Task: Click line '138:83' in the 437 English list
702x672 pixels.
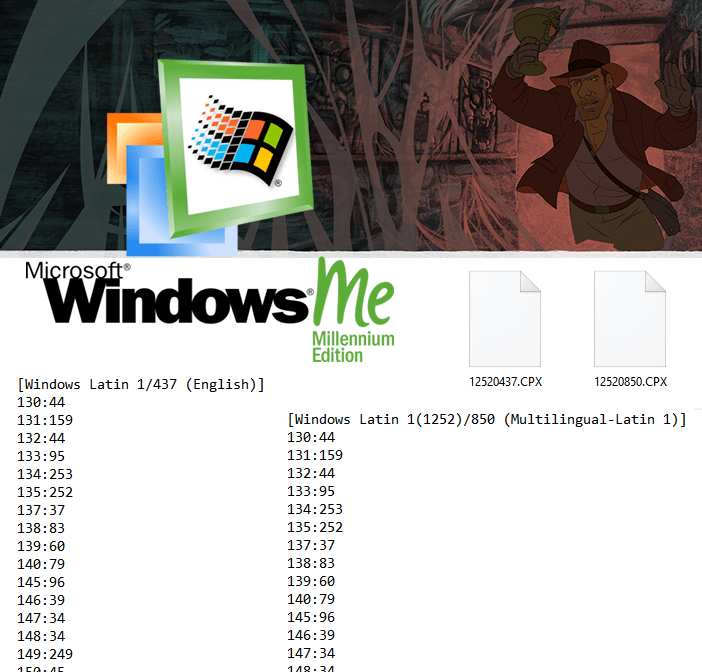Action: (x=41, y=528)
